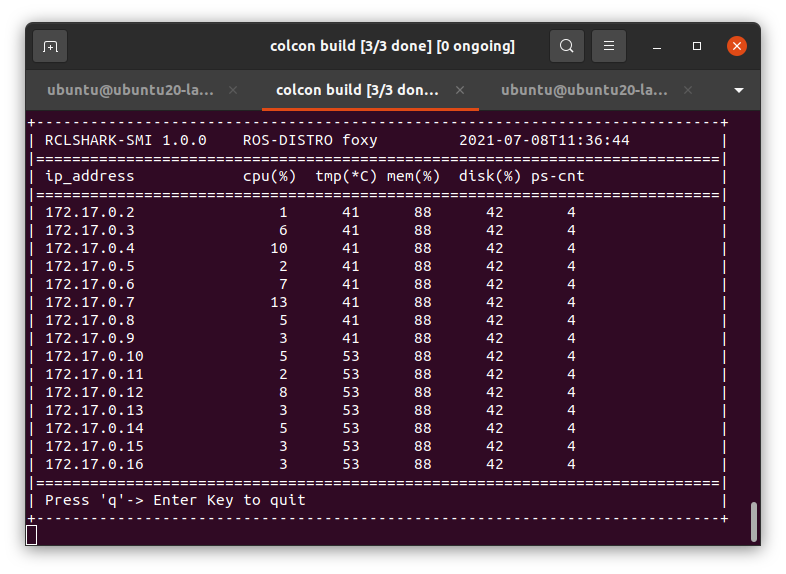786x574 pixels.
Task: Click IP address 172.17.0.13
Action: tap(94, 411)
